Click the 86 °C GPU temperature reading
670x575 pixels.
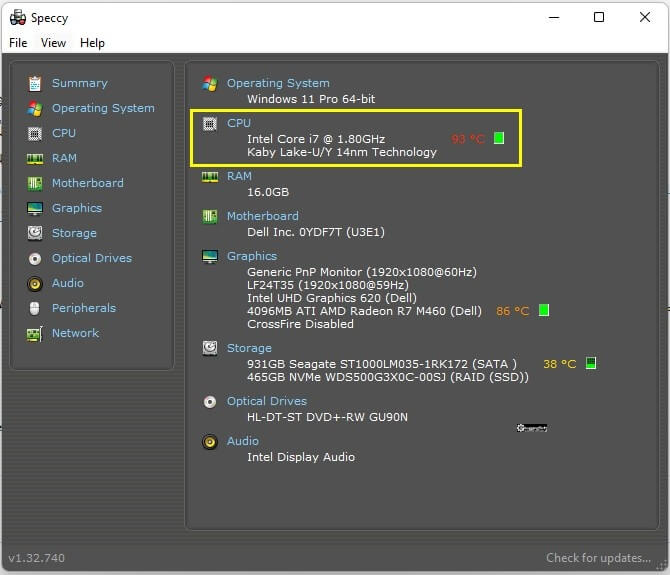[512, 311]
